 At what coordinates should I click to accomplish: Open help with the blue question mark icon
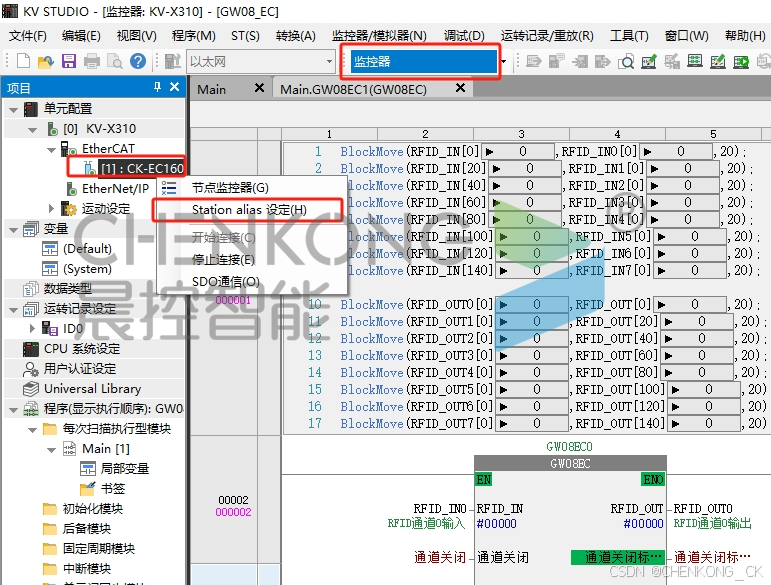click(x=138, y=61)
